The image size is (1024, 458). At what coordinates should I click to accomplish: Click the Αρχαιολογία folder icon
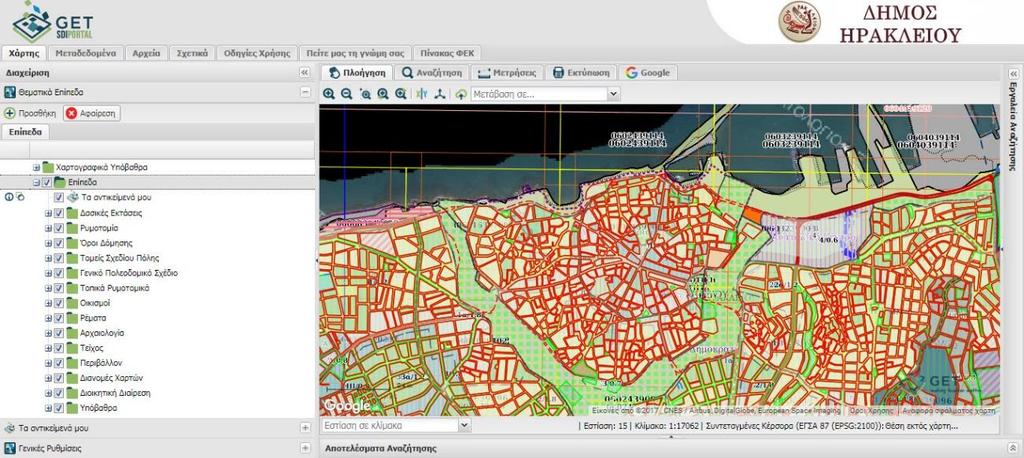72,333
